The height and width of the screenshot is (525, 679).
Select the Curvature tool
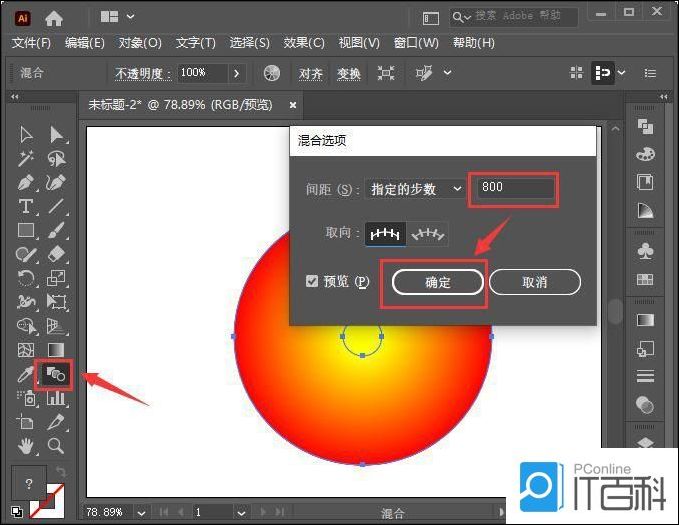(56, 182)
